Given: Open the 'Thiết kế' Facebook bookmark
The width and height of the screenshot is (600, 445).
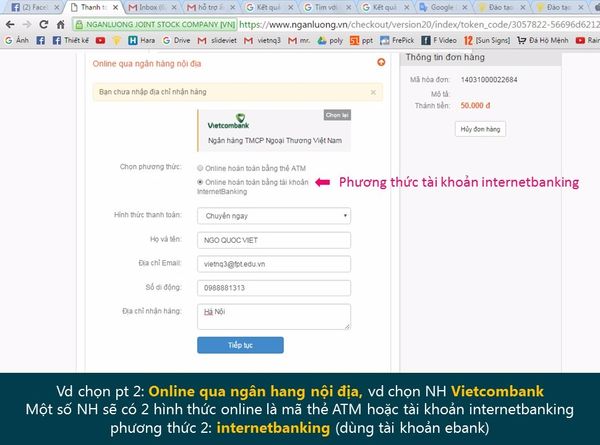Looking at the screenshot, I should [71, 40].
